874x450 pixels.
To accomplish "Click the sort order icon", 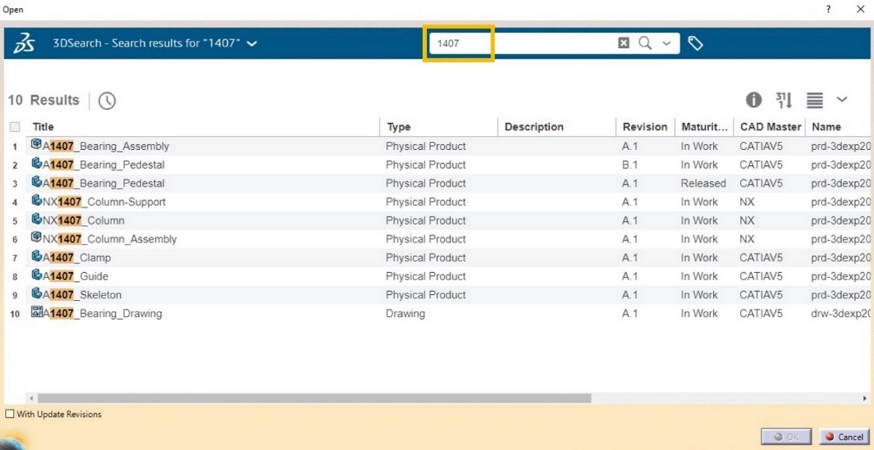I will tap(784, 100).
